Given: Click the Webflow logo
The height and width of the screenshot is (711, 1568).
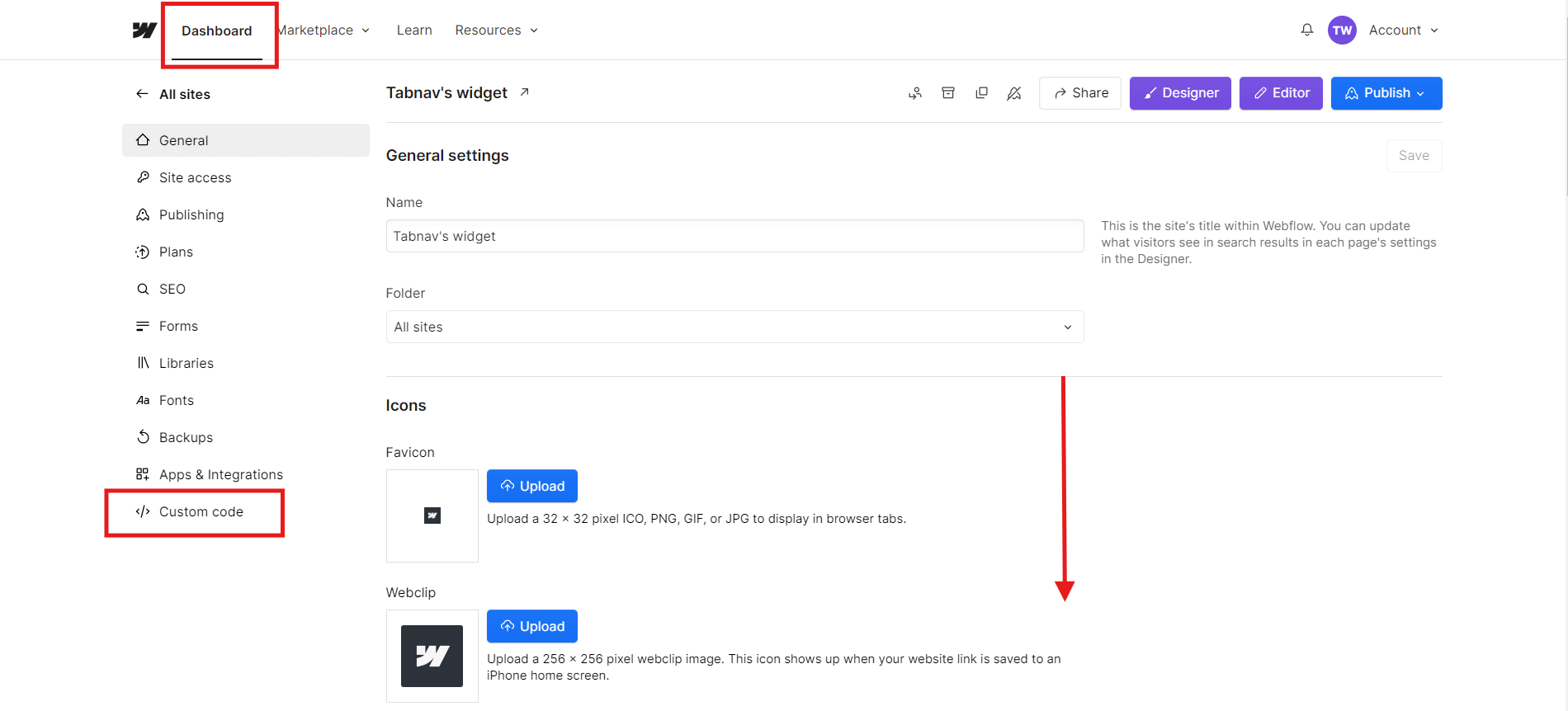Looking at the screenshot, I should pos(144,31).
